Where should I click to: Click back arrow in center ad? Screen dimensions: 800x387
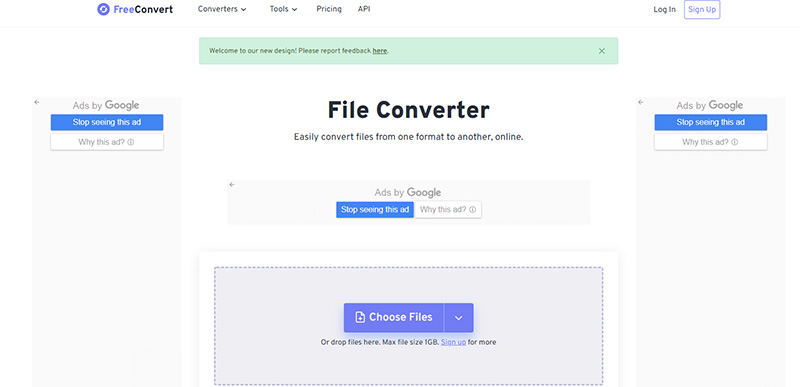pos(232,185)
